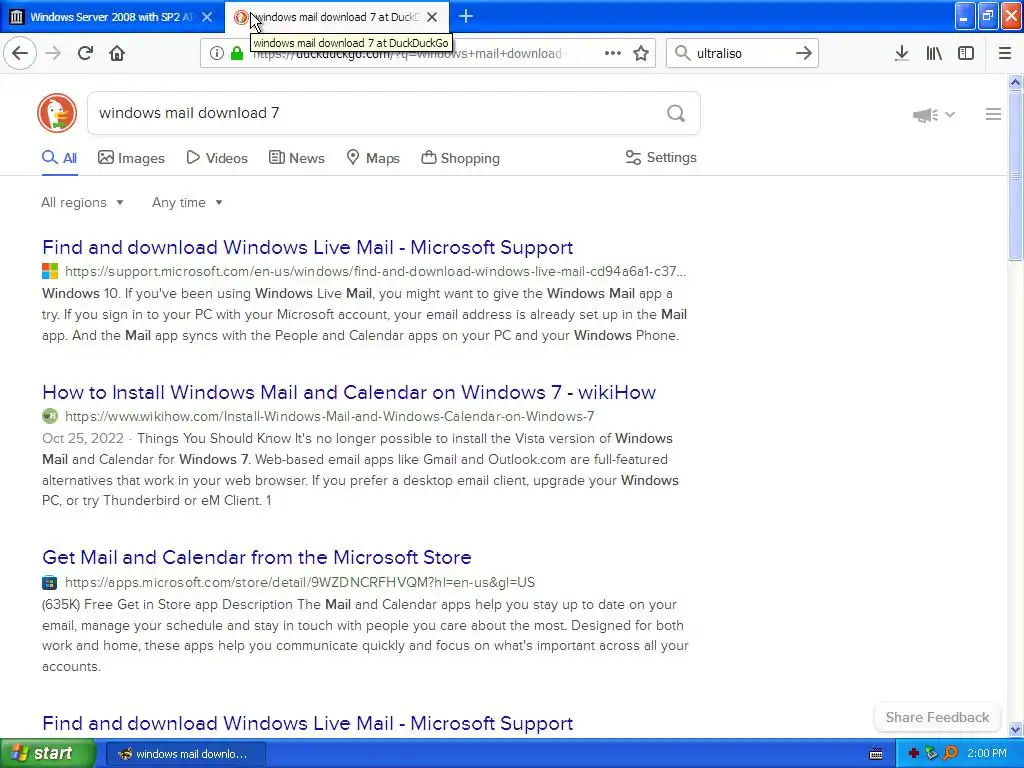1024x768 pixels.
Task: Click the magnifier tray icon in taskbar
Action: coord(950,754)
